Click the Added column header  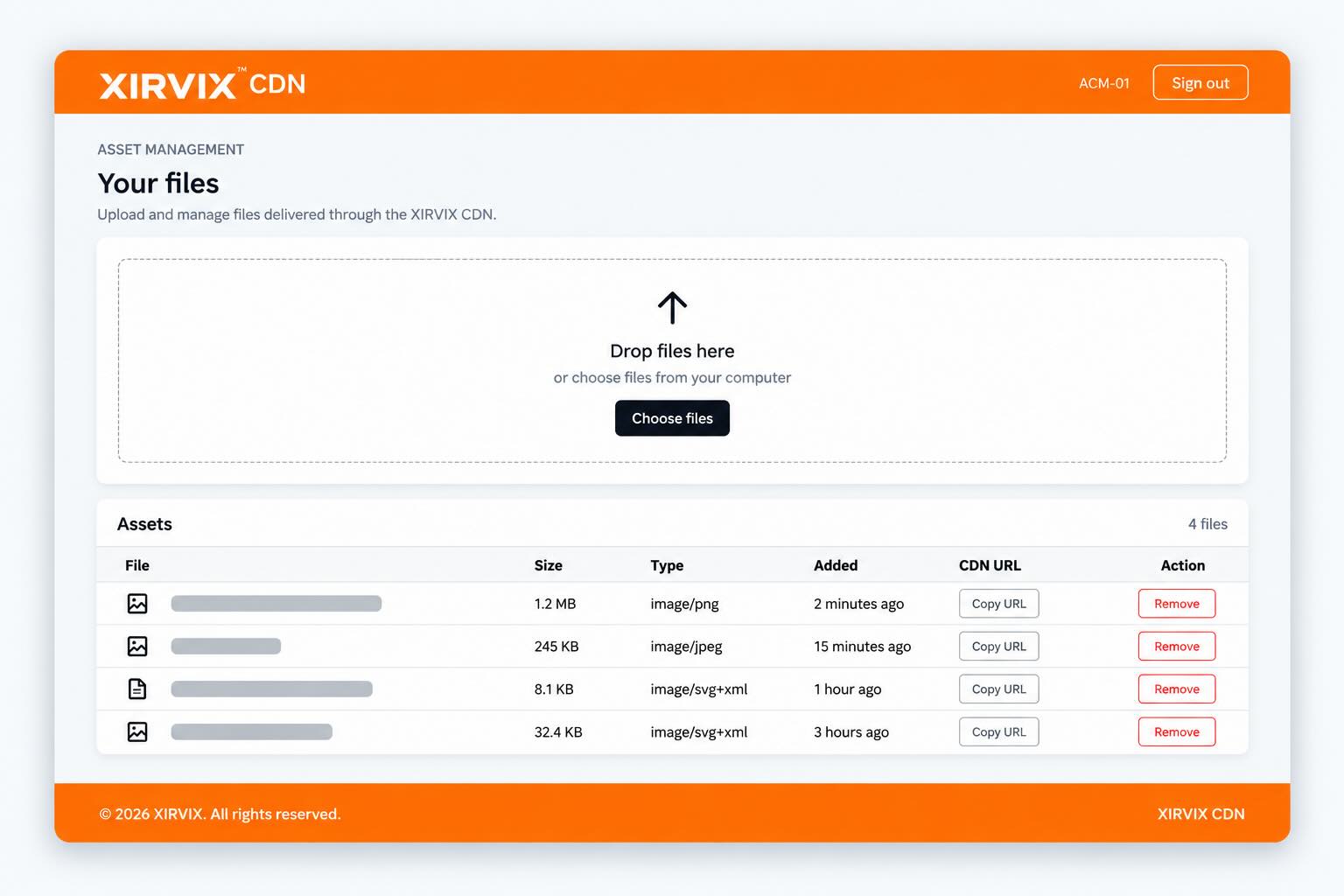click(x=836, y=565)
